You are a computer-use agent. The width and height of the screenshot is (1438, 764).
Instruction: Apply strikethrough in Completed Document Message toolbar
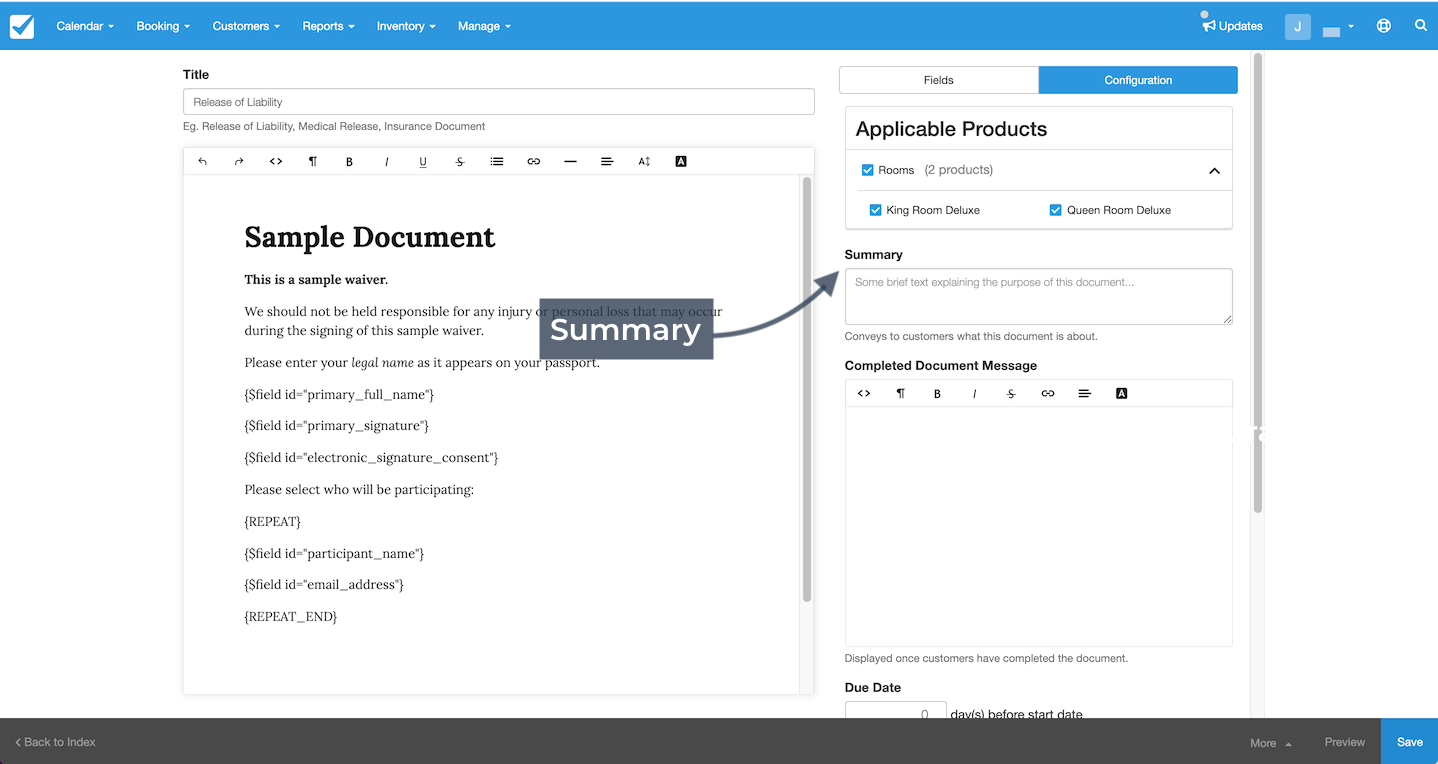pyautogui.click(x=1011, y=393)
